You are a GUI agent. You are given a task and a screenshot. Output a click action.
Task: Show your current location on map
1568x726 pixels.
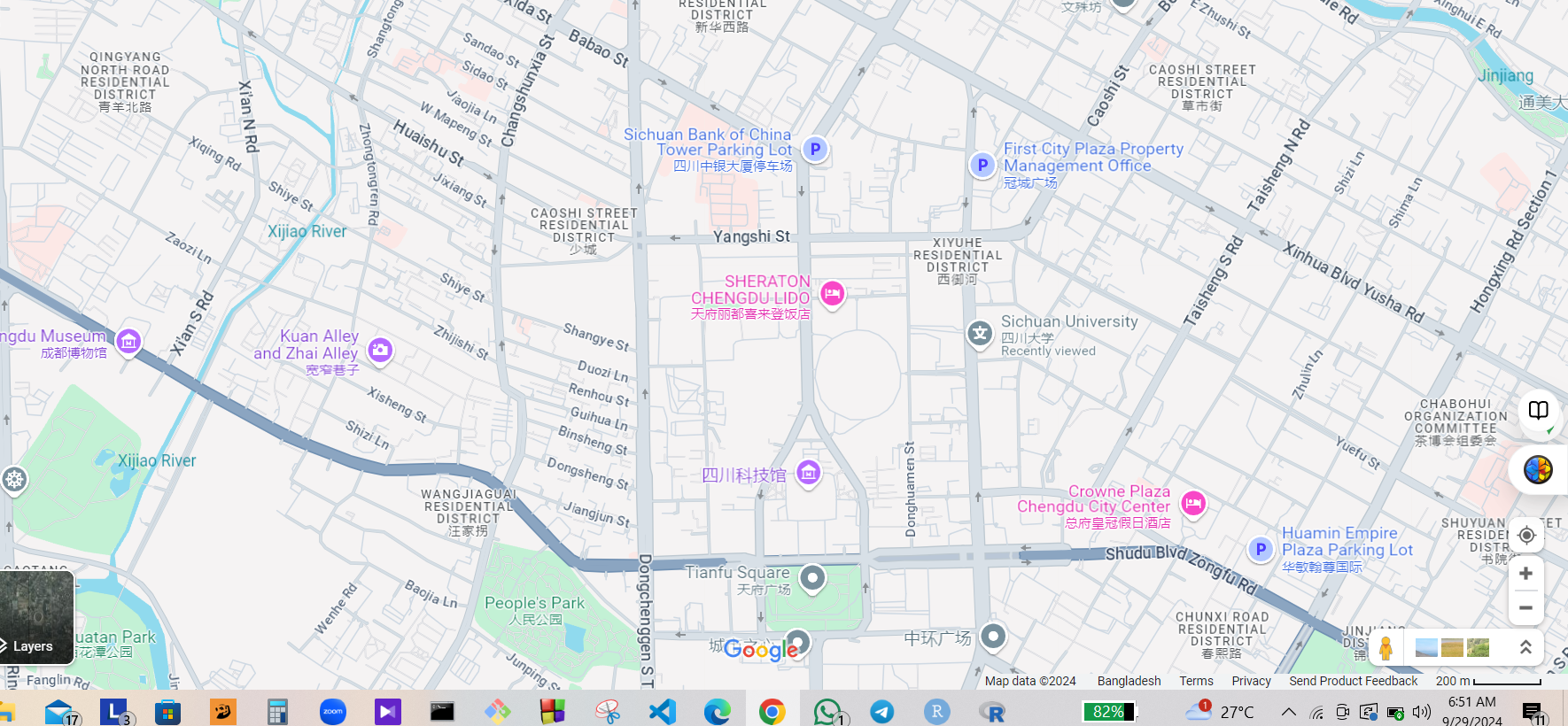[x=1525, y=535]
